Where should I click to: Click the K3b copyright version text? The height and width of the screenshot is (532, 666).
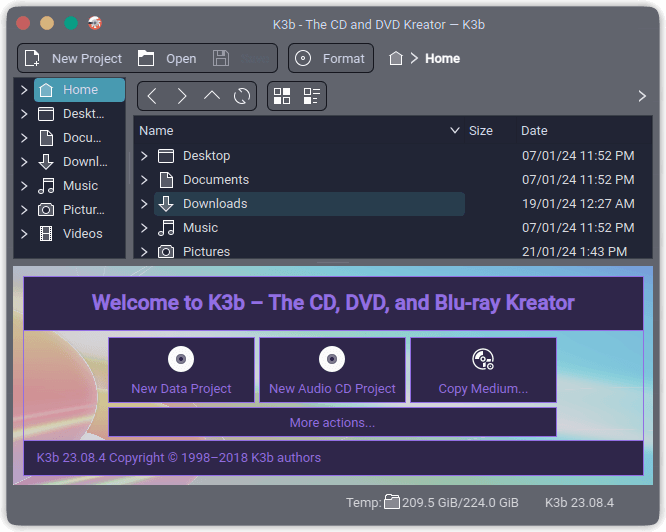[178, 458]
